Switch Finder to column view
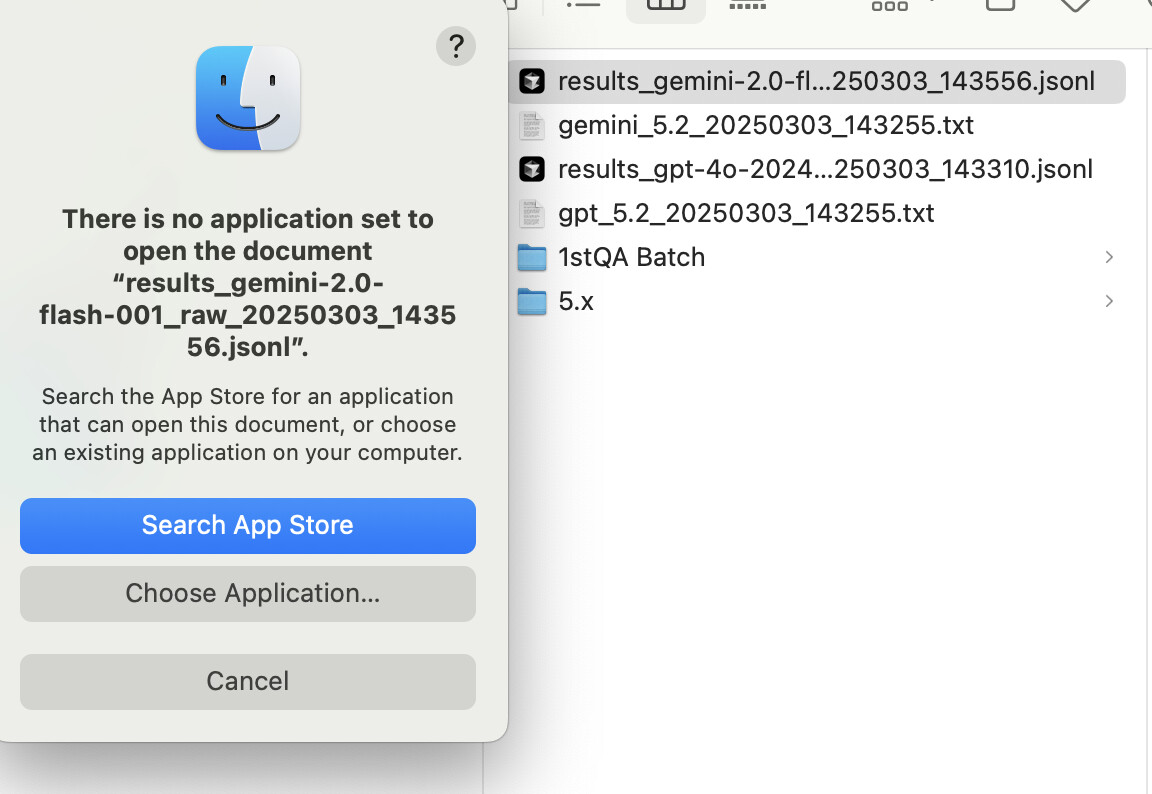This screenshot has height=794, width=1152. point(666,6)
